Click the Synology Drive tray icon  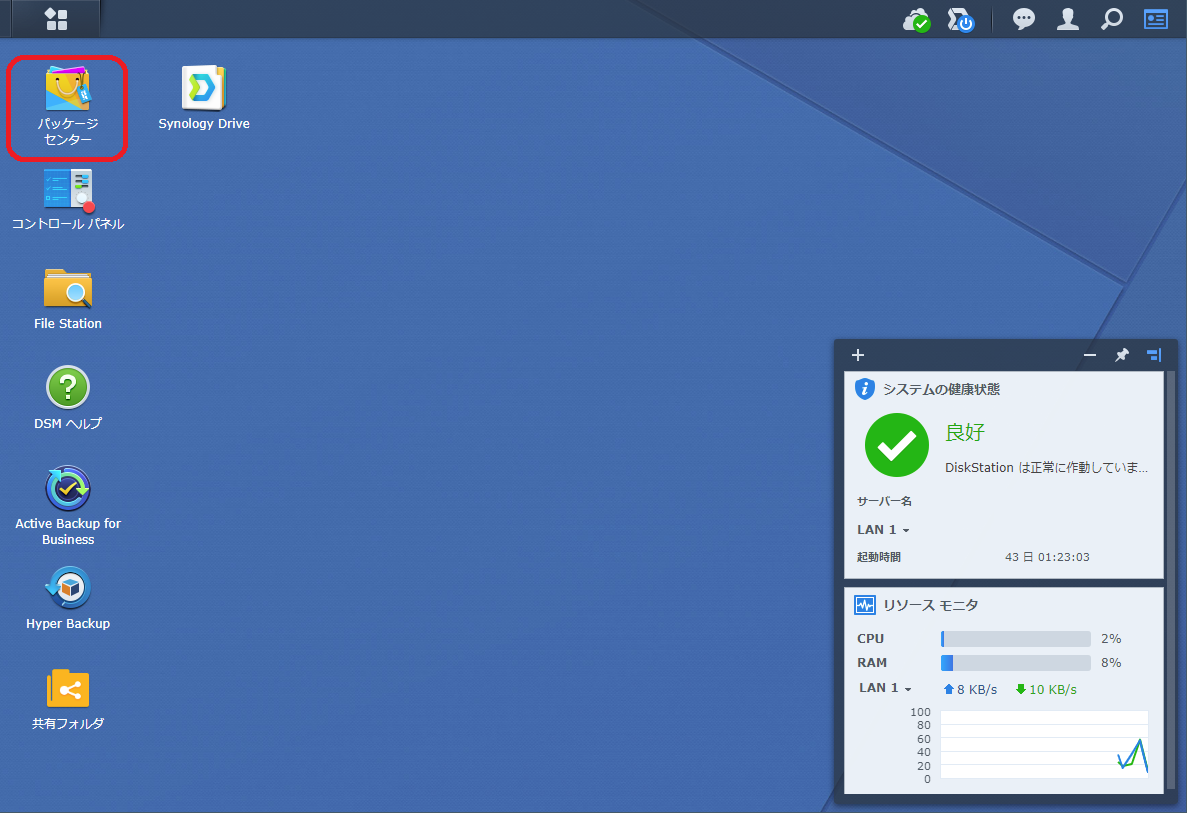pyautogui.click(x=960, y=20)
